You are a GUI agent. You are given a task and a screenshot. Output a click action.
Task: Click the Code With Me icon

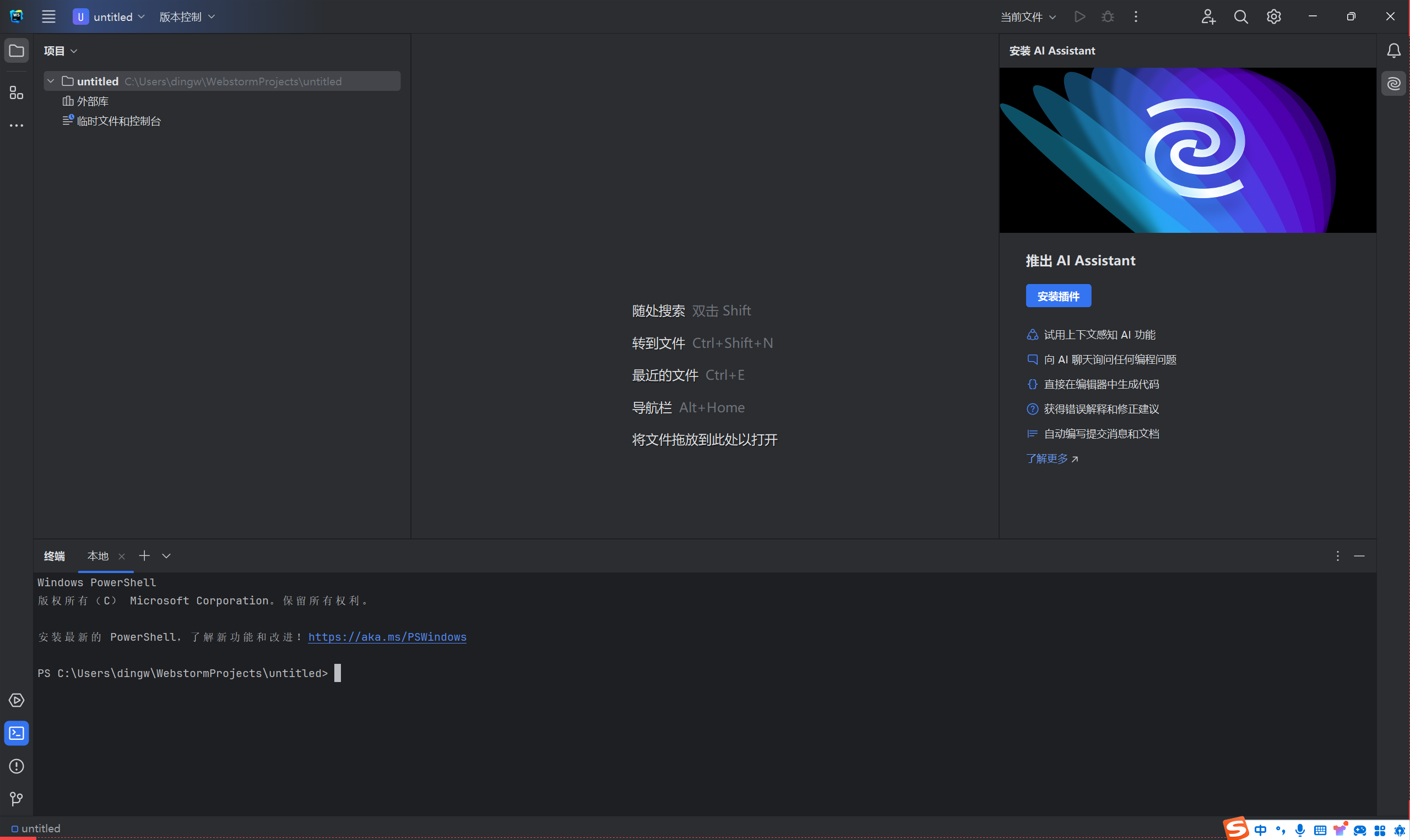(x=1208, y=17)
